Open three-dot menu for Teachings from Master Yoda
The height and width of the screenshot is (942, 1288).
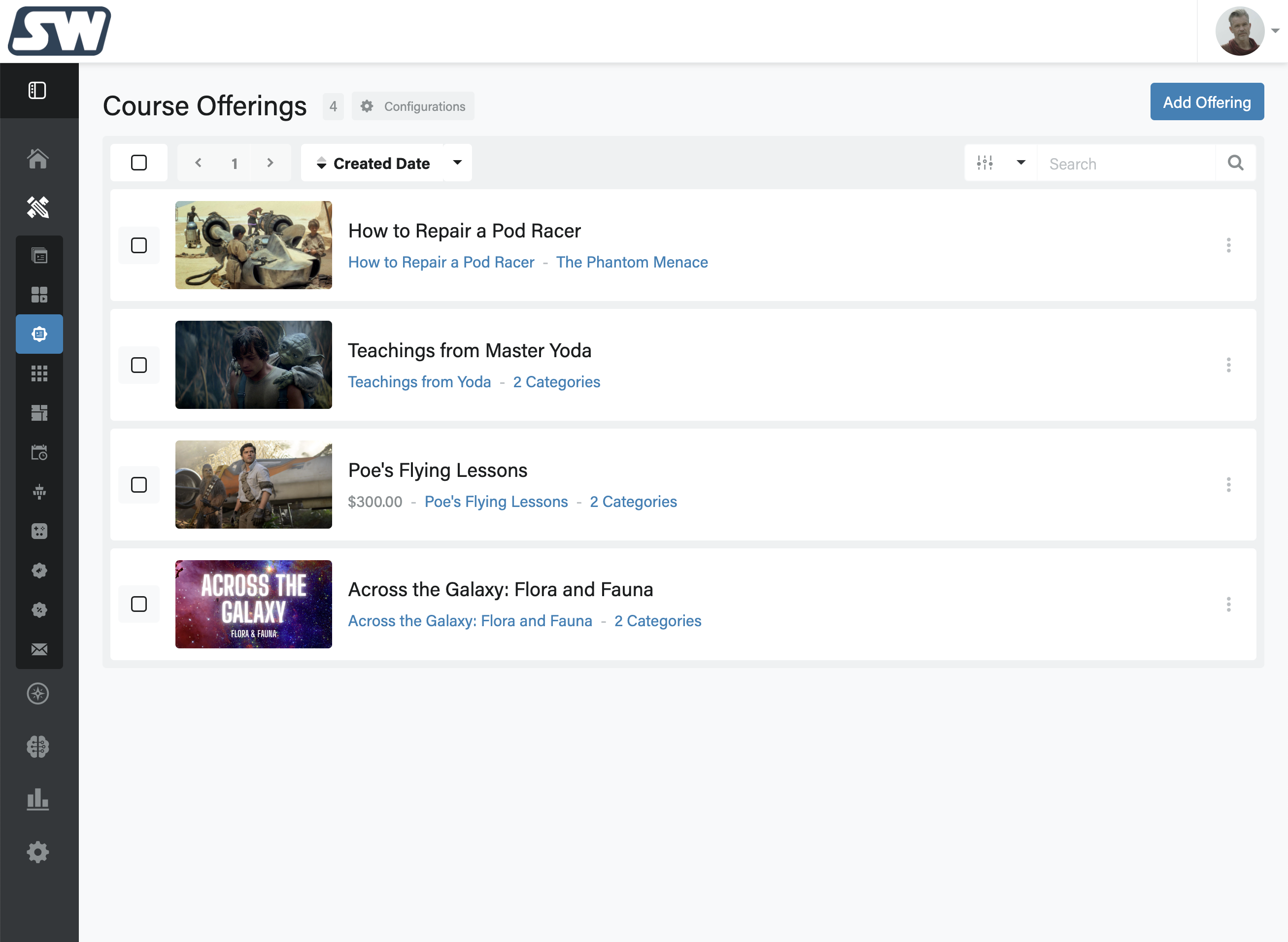coord(1229,365)
